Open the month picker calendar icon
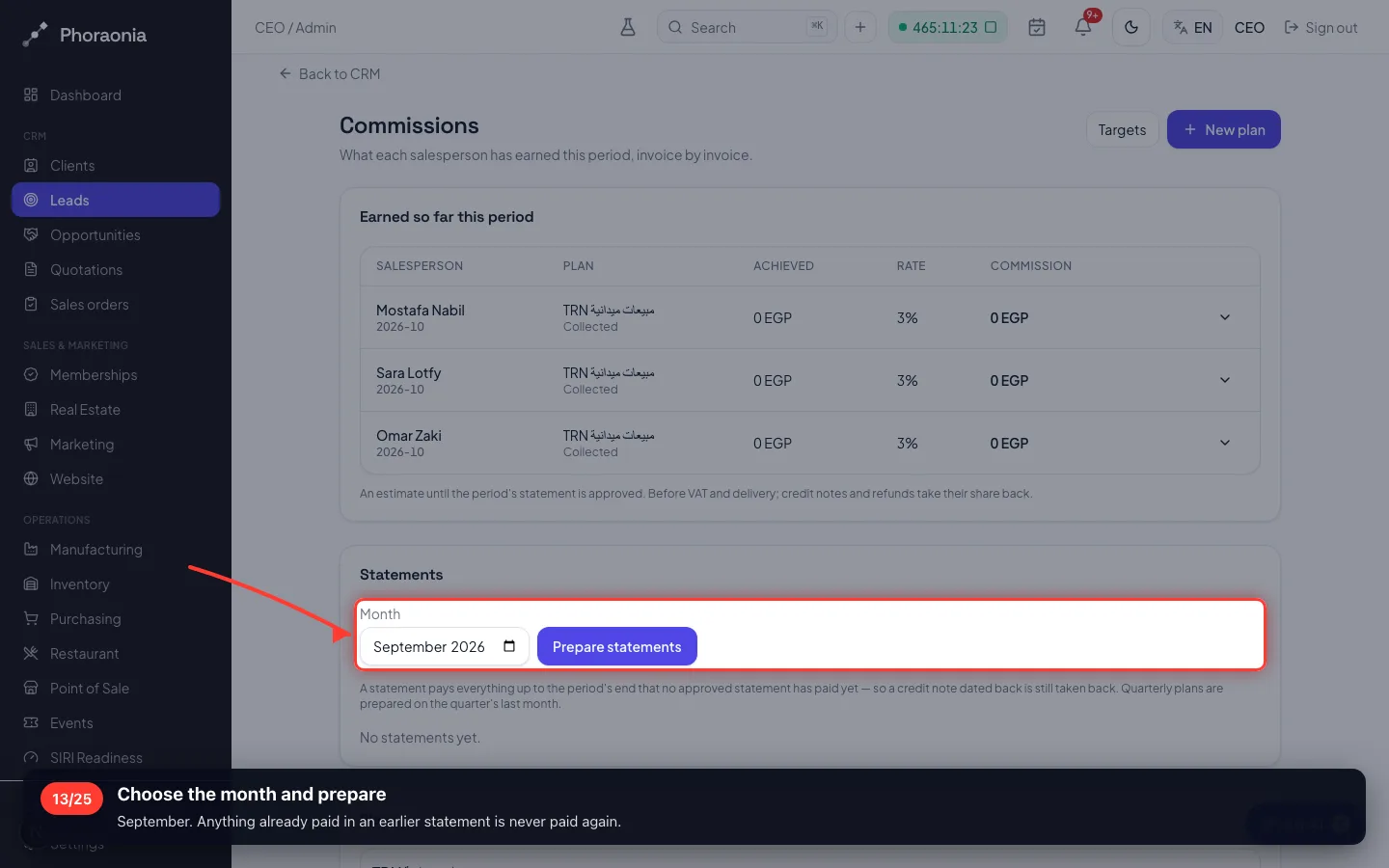1389x868 pixels. pyautogui.click(x=509, y=646)
